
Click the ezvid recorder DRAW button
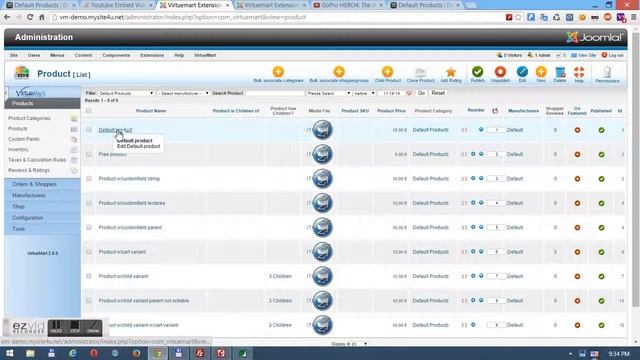93,327
